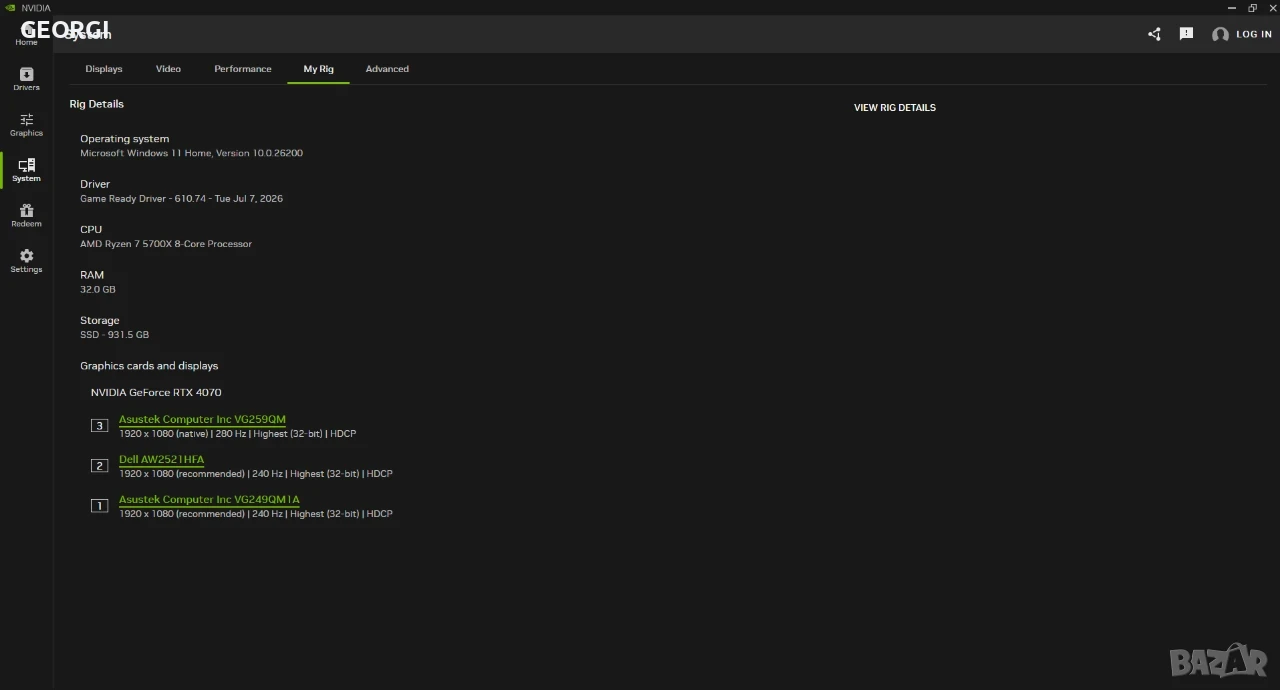Go to Home in the sidebar
Viewport: 1280px width, 690px height.
pos(26,35)
